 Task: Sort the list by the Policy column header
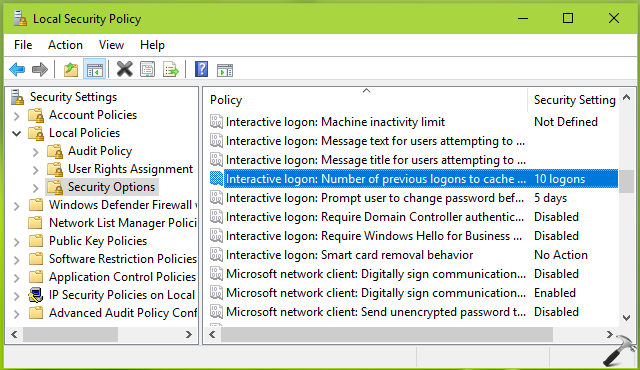coord(366,100)
